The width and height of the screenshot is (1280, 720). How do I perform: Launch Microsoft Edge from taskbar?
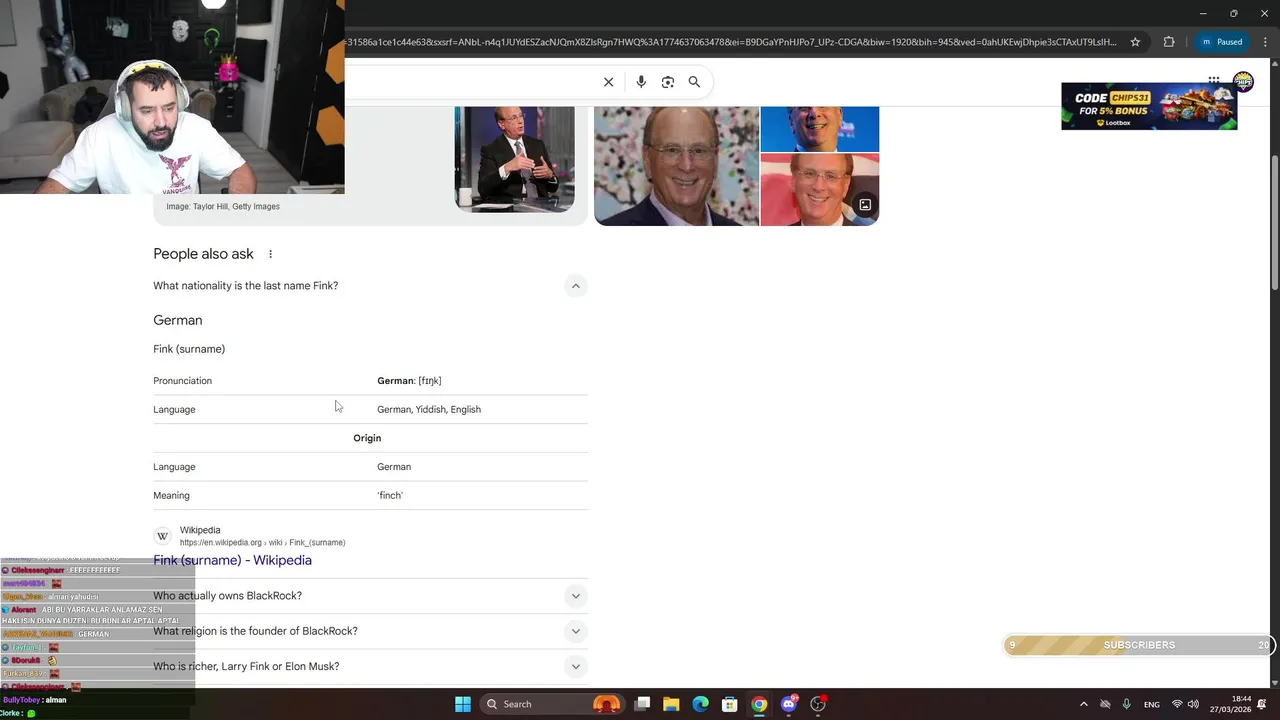[x=700, y=704]
